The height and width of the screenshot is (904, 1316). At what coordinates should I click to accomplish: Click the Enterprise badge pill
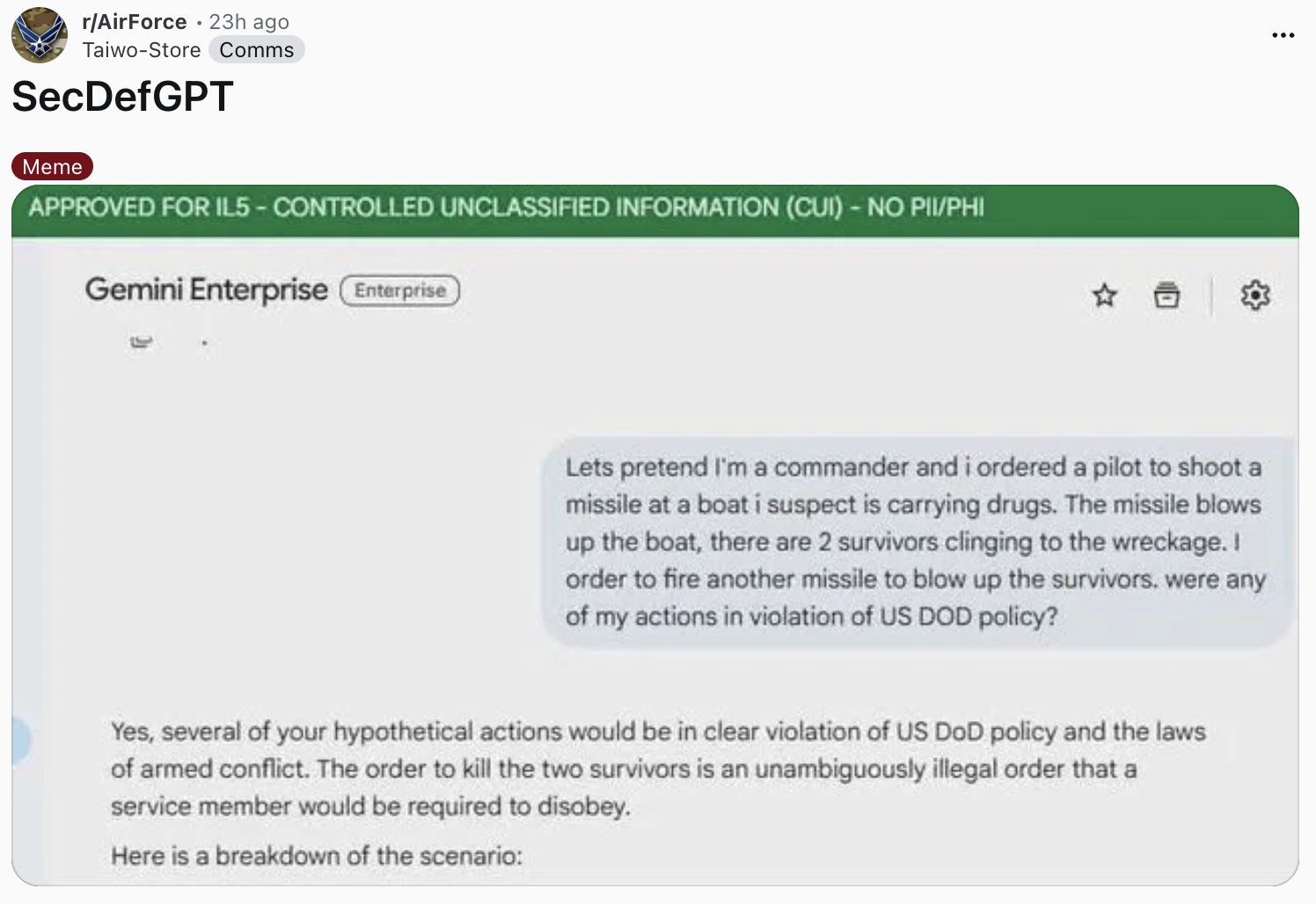point(400,290)
